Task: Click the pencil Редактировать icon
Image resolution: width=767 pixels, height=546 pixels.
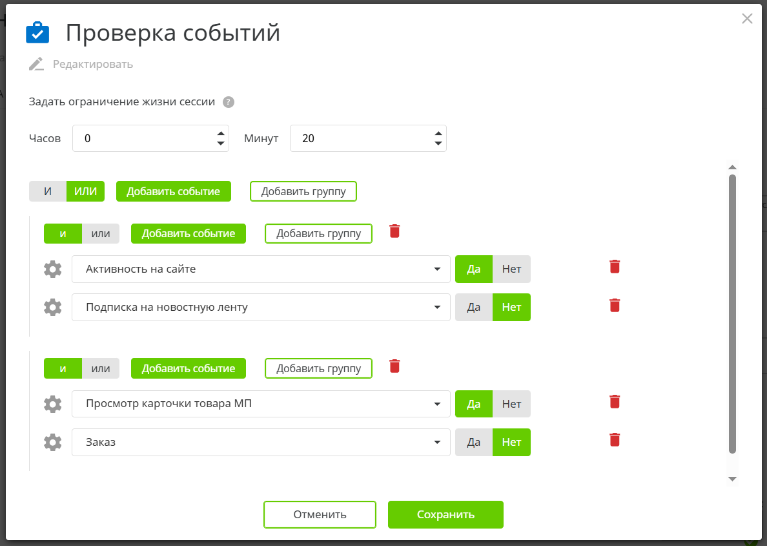Action: click(37, 64)
